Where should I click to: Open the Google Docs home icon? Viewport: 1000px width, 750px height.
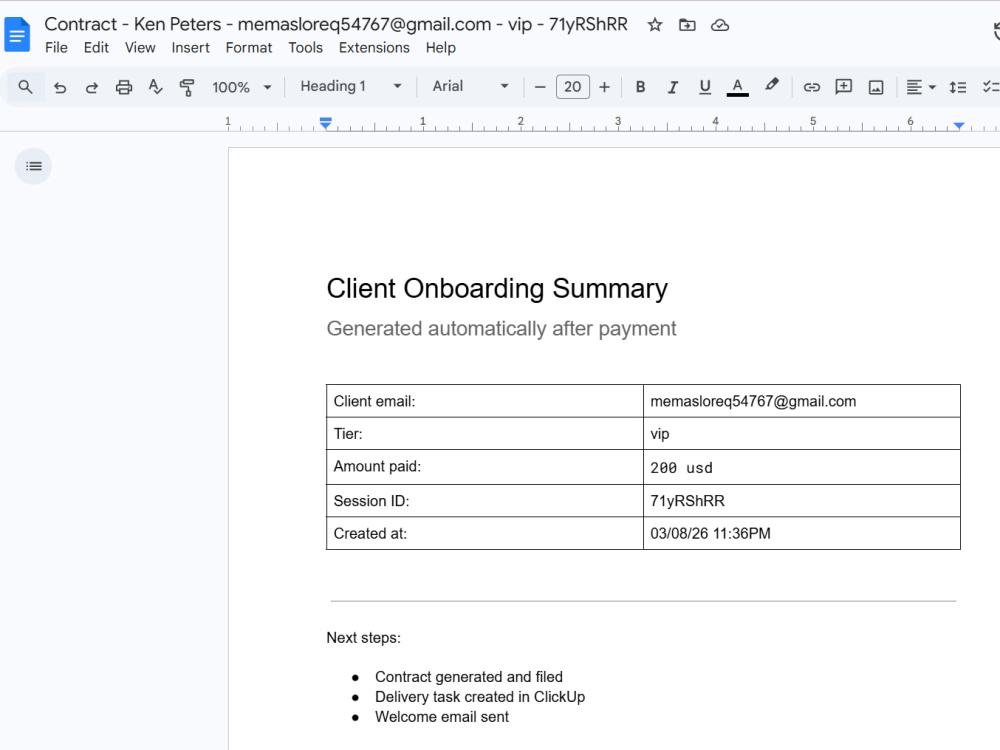coord(17,34)
